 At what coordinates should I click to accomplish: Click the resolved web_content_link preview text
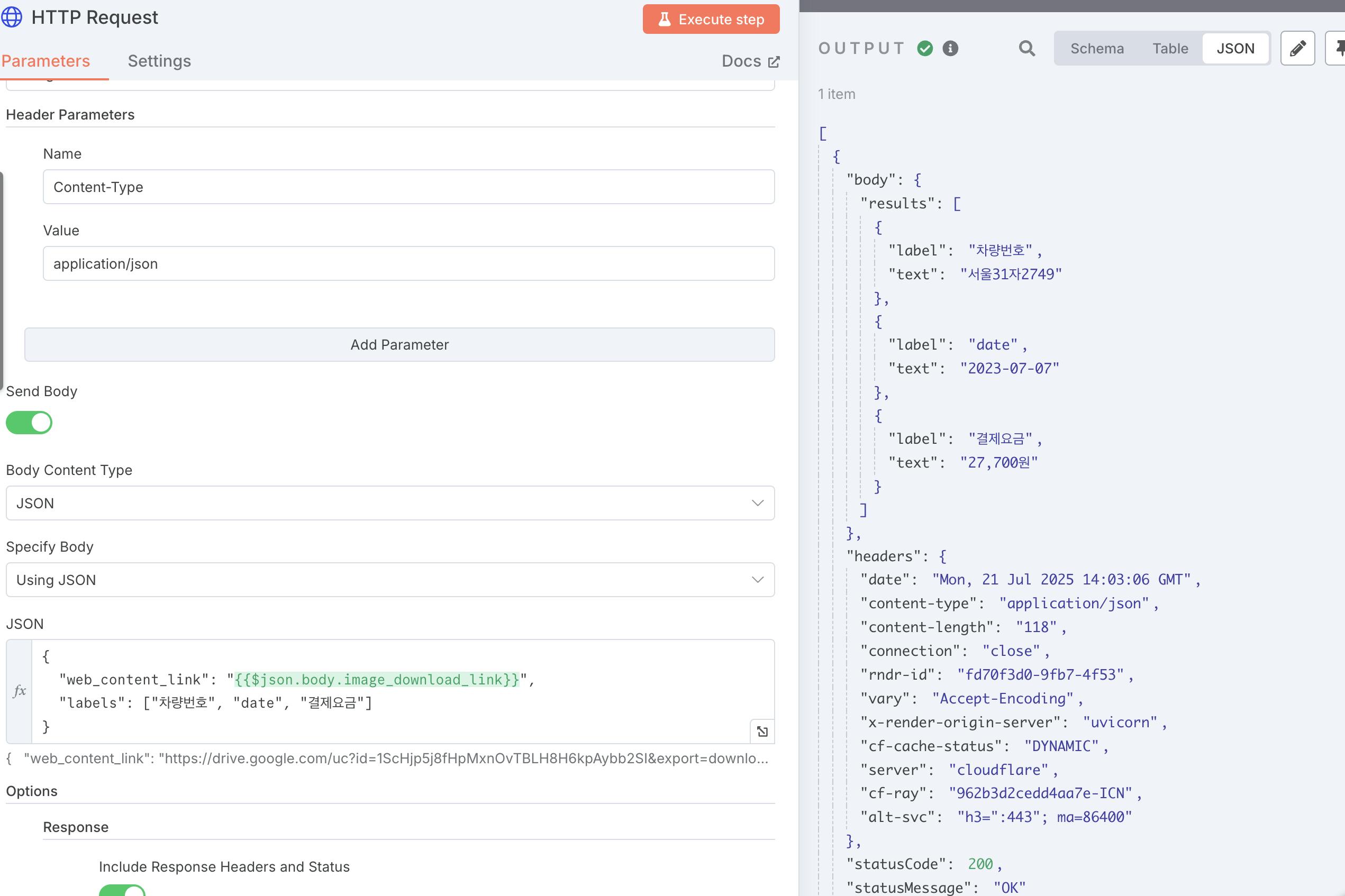click(387, 759)
